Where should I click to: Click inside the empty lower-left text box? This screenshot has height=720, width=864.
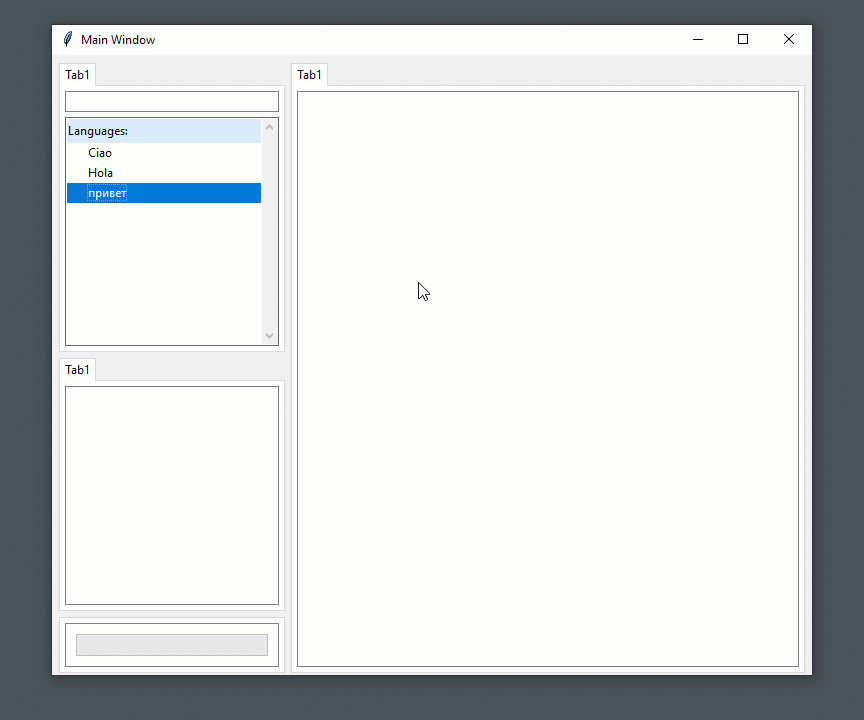click(172, 495)
